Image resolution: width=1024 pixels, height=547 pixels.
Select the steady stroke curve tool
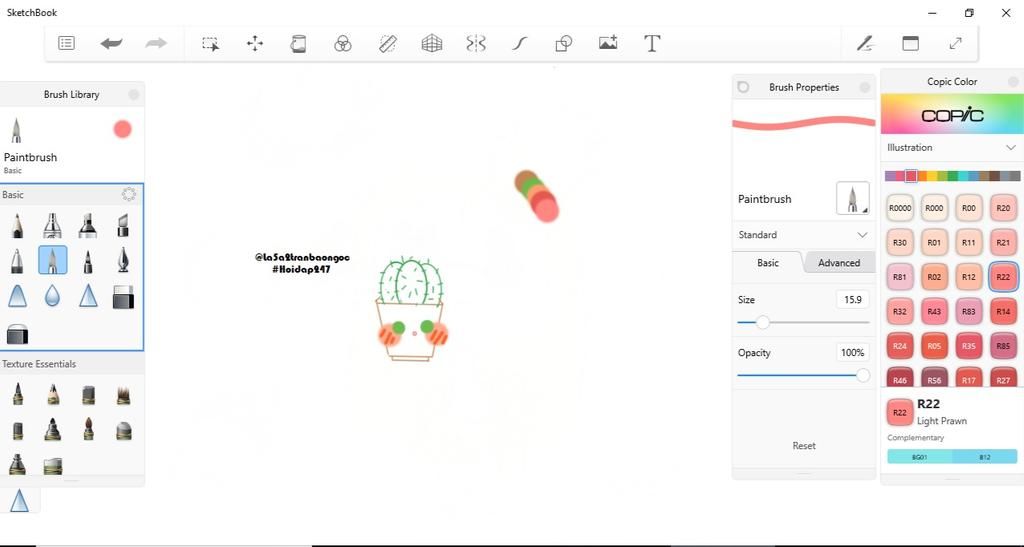[519, 44]
